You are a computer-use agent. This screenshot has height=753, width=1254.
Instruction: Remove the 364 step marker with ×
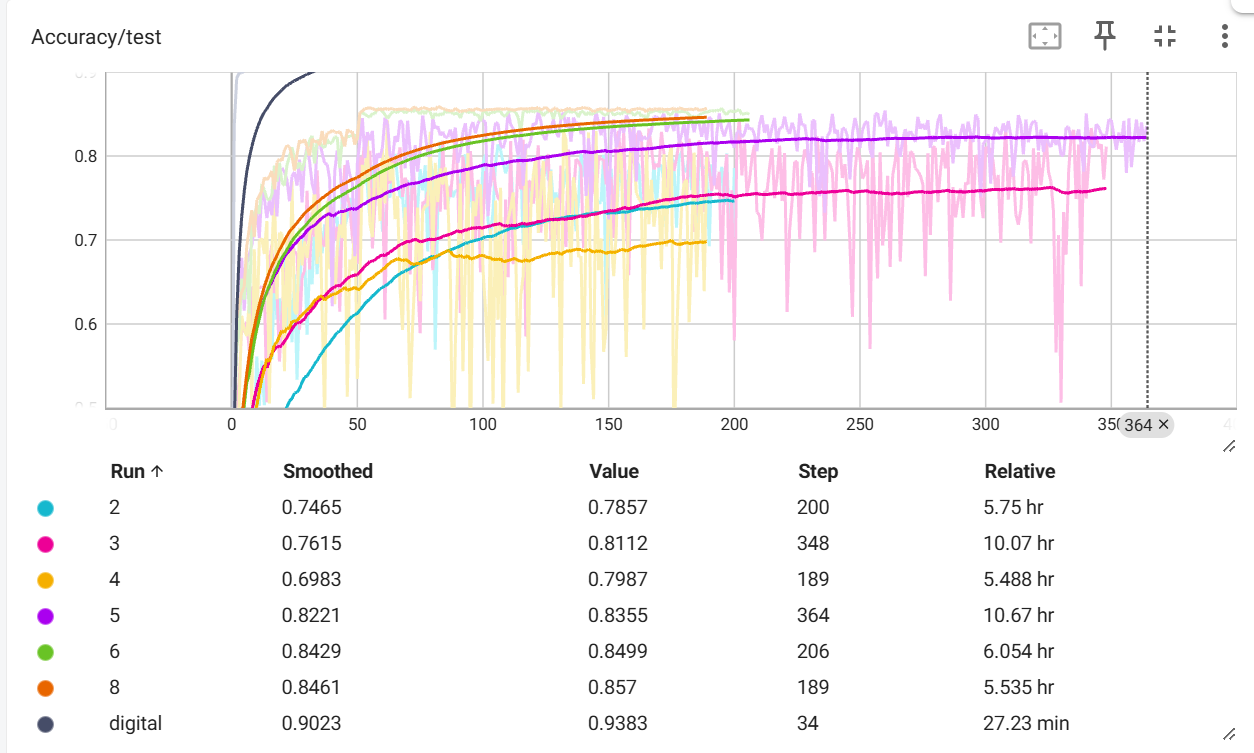tap(1163, 425)
